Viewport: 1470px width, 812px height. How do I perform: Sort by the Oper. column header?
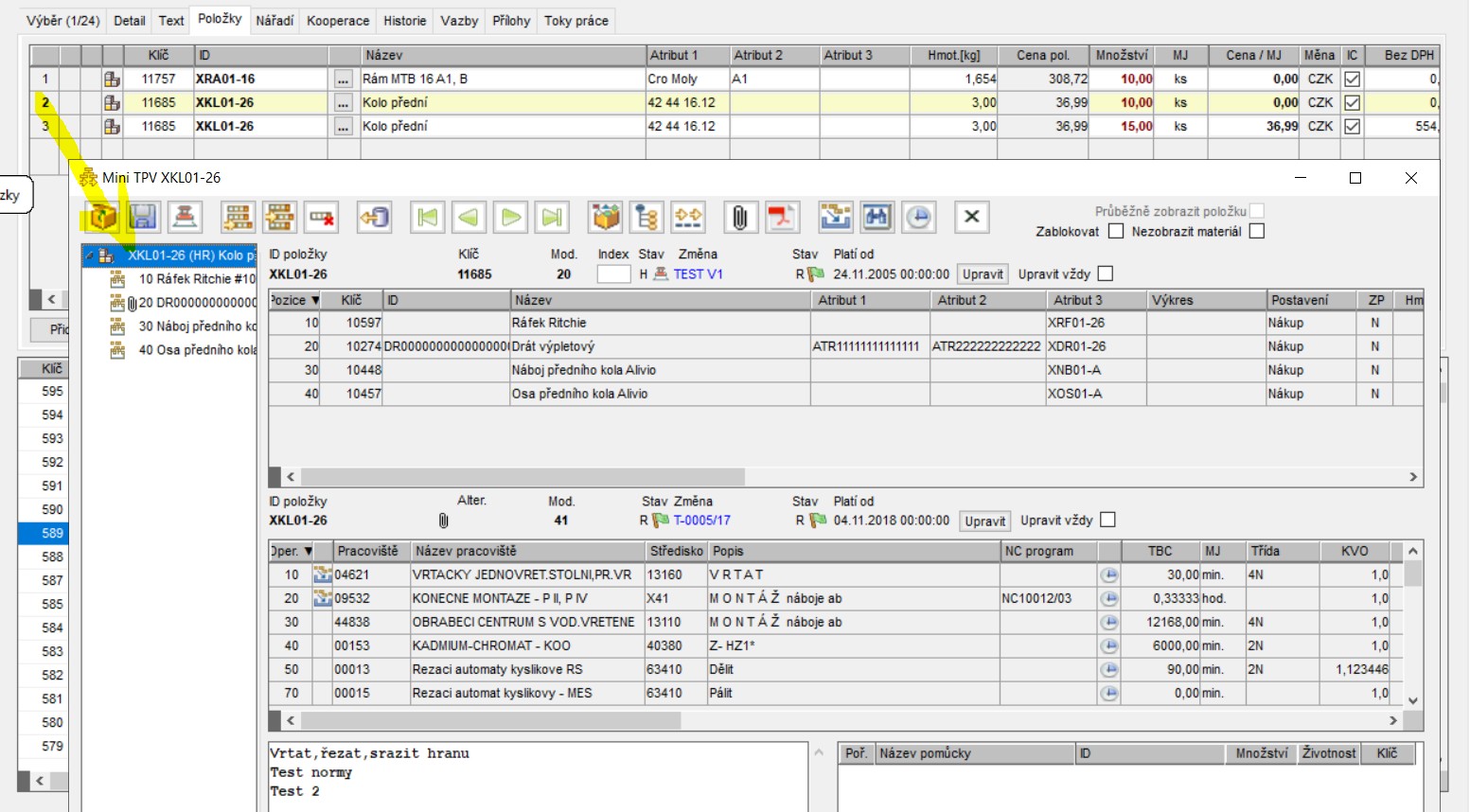tap(291, 551)
